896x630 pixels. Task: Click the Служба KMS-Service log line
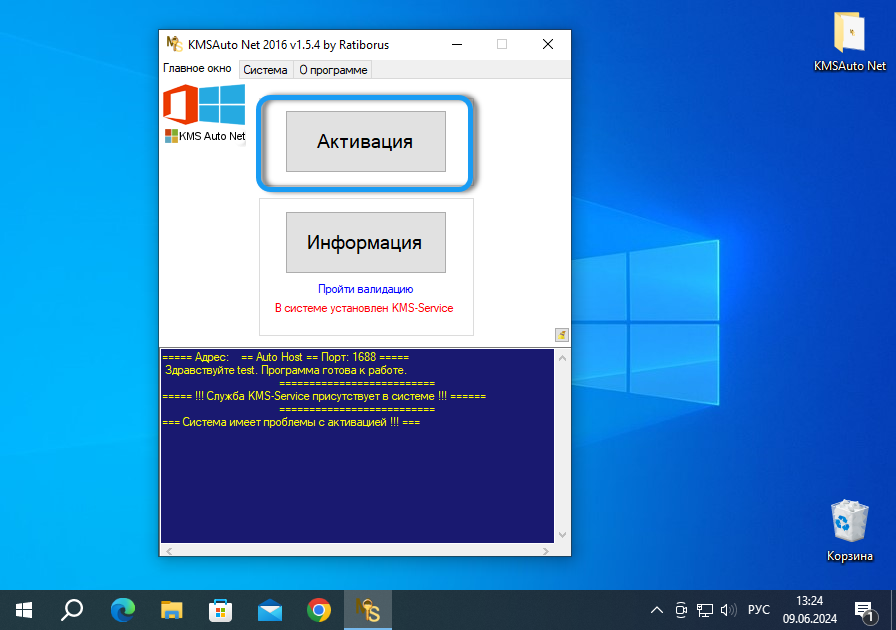(324, 396)
